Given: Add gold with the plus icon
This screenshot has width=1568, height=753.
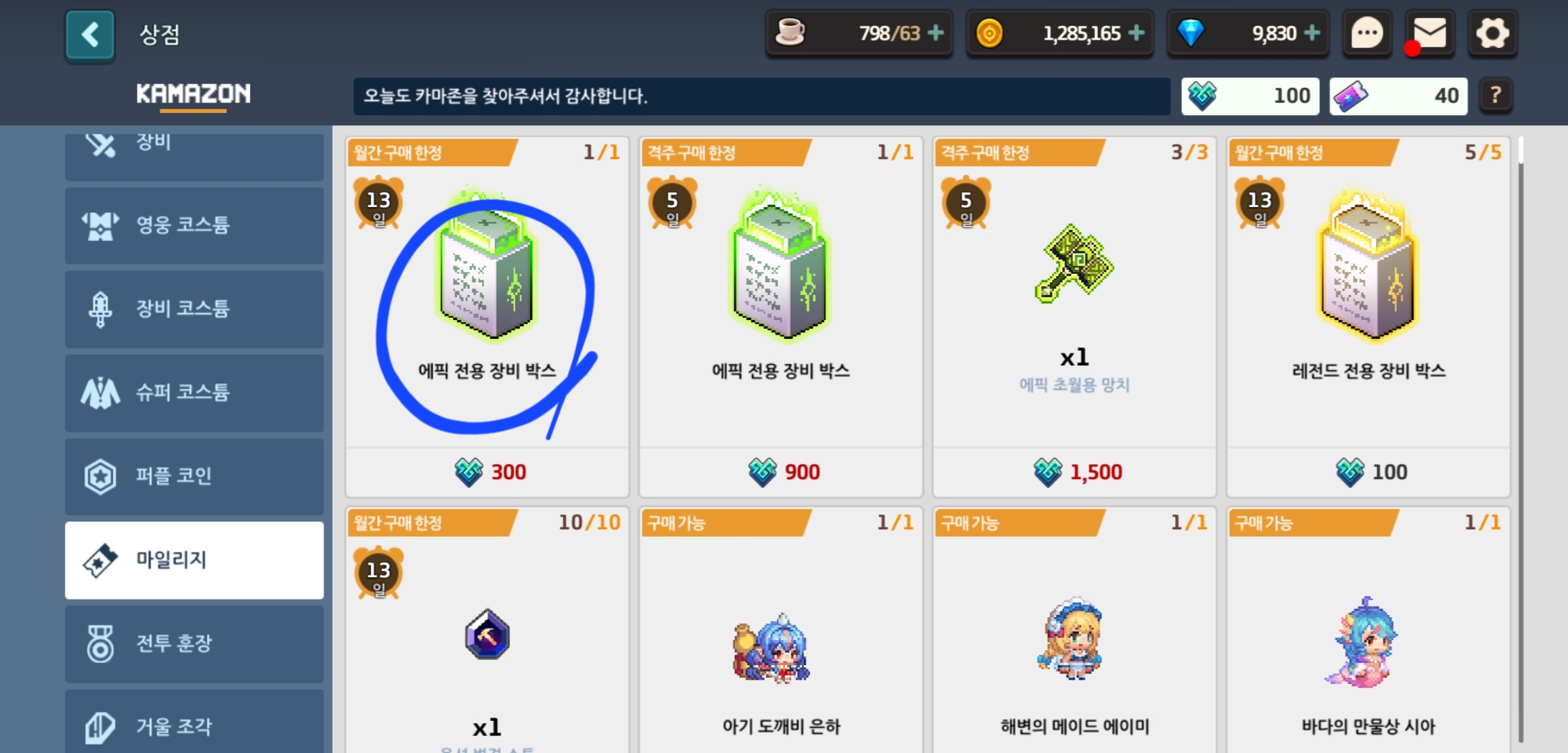Looking at the screenshot, I should point(1136,33).
